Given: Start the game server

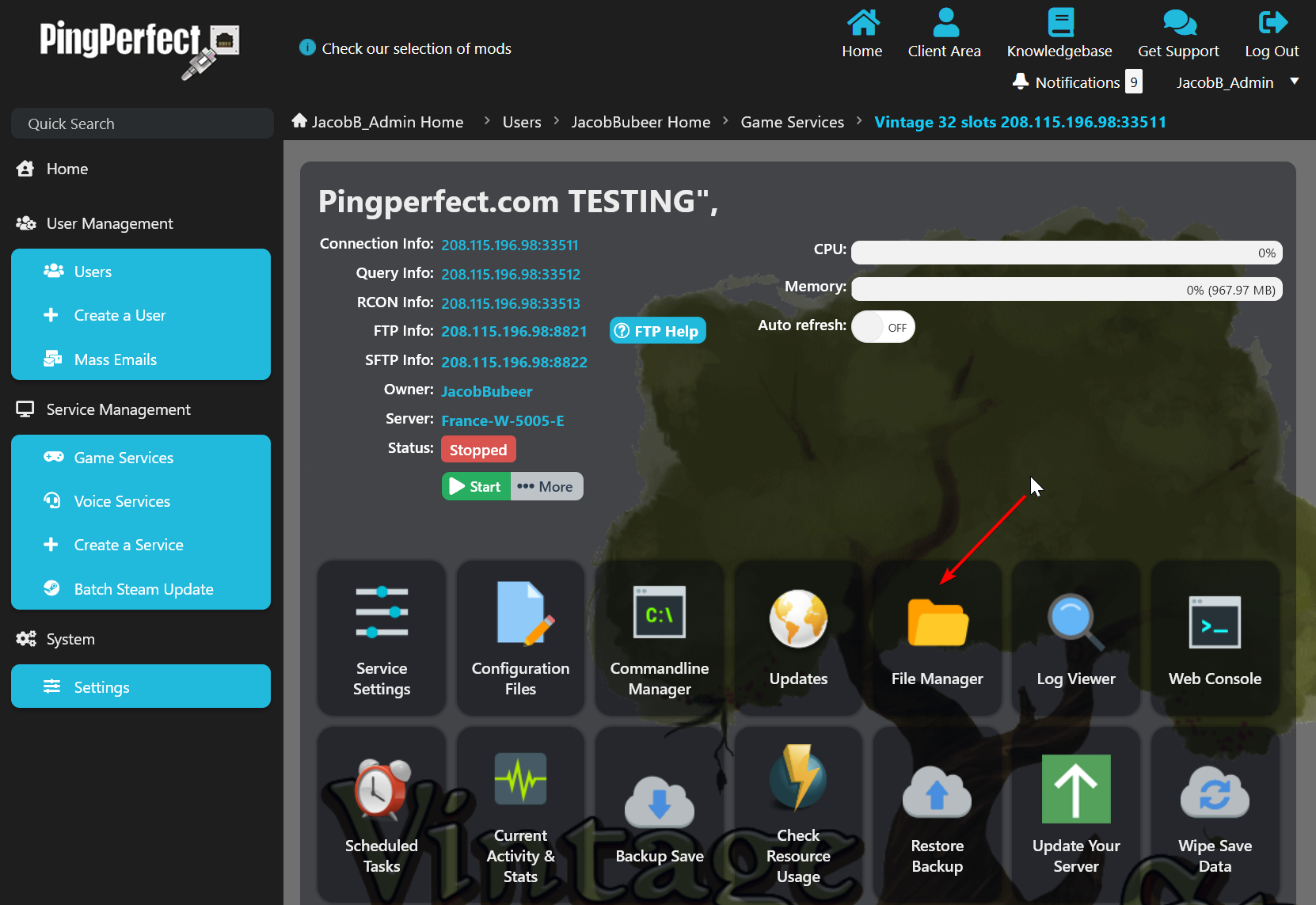Looking at the screenshot, I should click(x=476, y=486).
